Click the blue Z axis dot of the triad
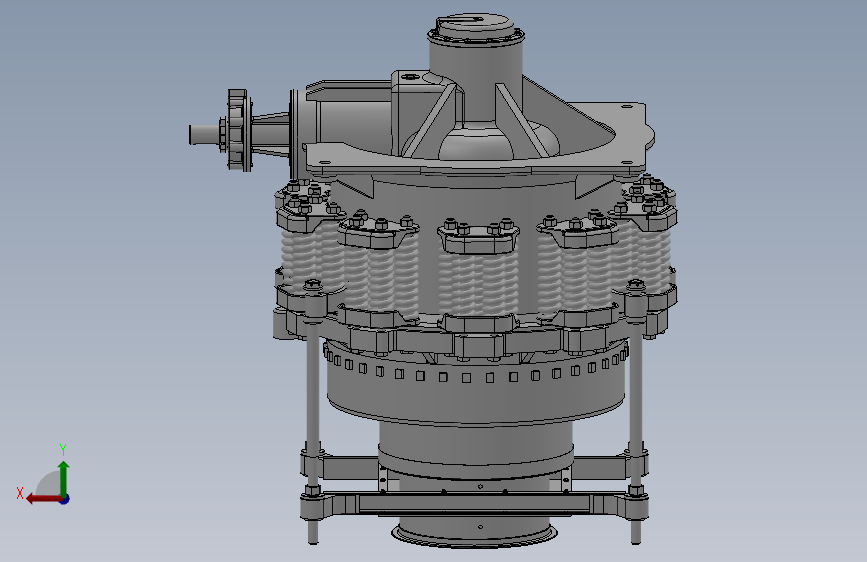 (x=65, y=499)
